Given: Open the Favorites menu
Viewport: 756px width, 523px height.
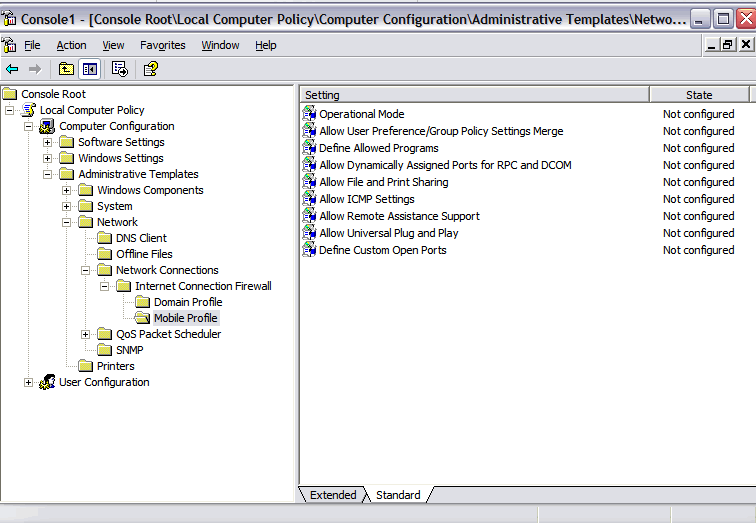Looking at the screenshot, I should coord(162,45).
